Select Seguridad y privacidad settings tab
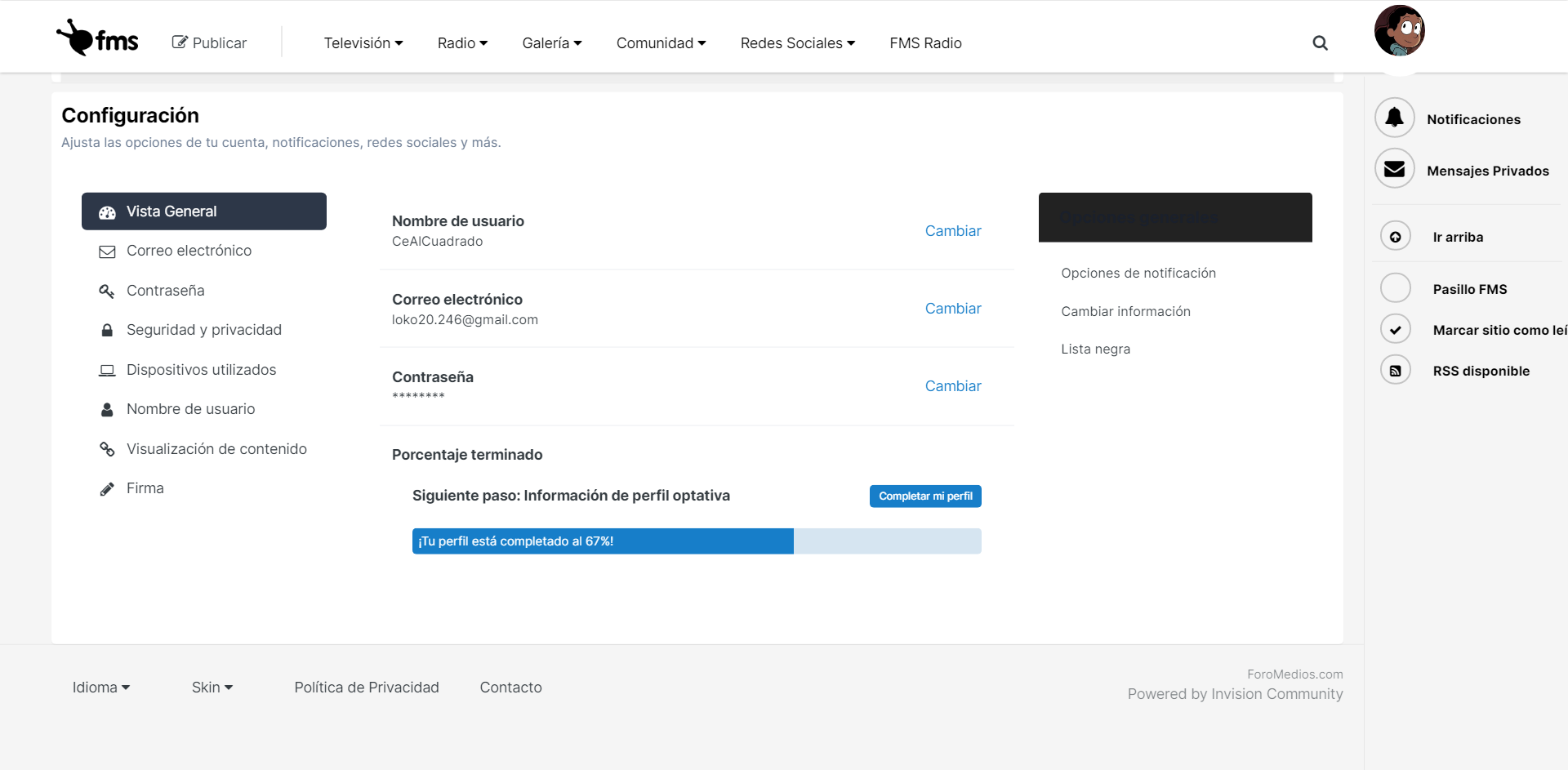 tap(203, 330)
